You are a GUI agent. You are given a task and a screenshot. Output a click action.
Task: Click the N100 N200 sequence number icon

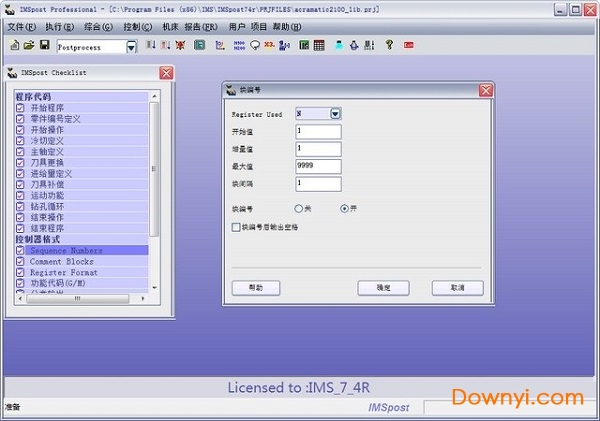(239, 45)
